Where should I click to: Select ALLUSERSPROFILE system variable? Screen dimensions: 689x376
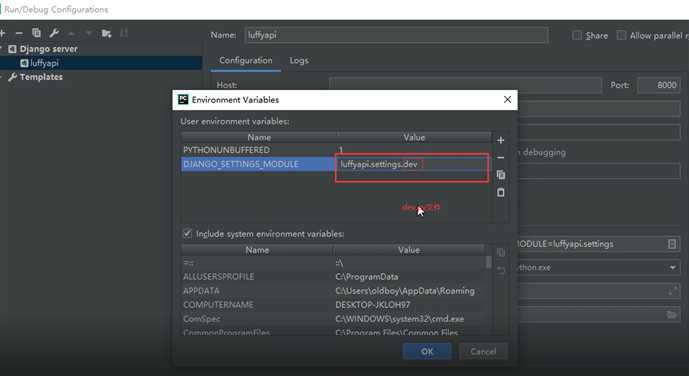(218, 277)
